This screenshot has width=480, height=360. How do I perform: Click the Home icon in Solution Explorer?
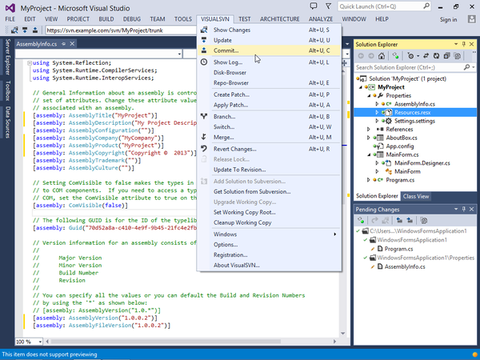pos(382,56)
